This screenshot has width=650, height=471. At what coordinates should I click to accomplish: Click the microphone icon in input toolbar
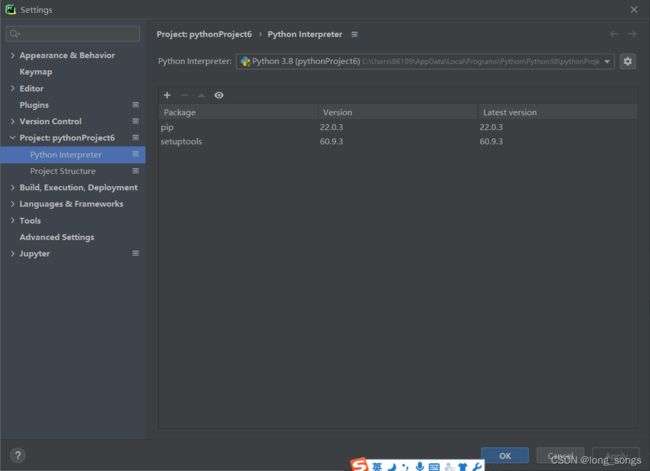420,466
